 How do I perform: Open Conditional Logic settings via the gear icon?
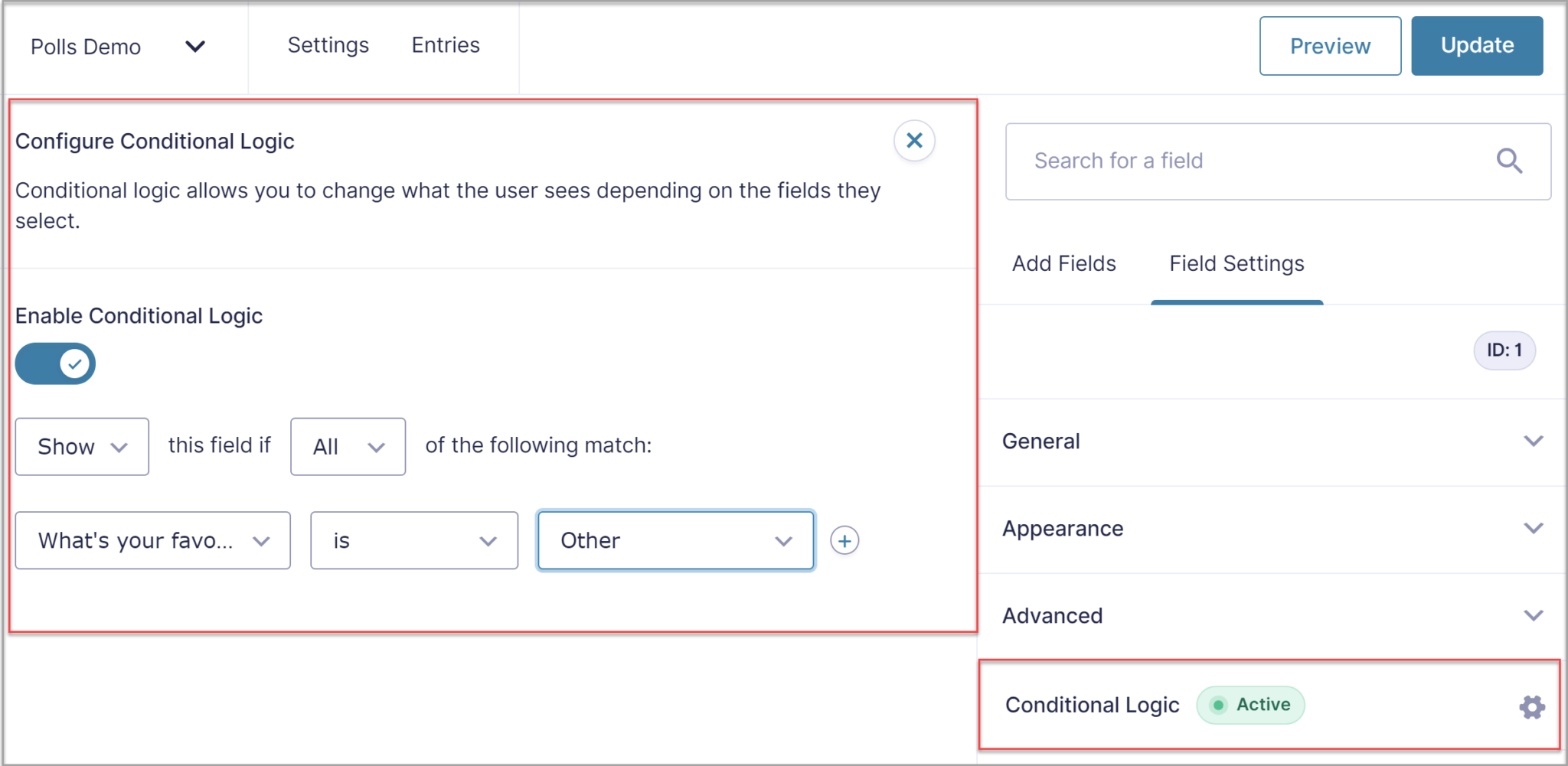click(1531, 706)
